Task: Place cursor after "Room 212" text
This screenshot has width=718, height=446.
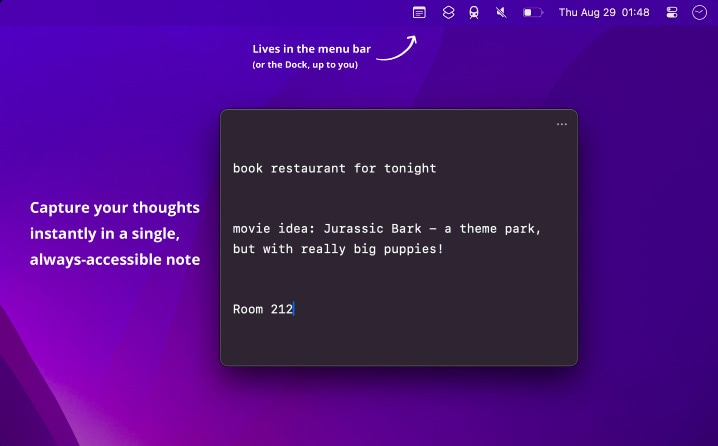Action: (294, 309)
